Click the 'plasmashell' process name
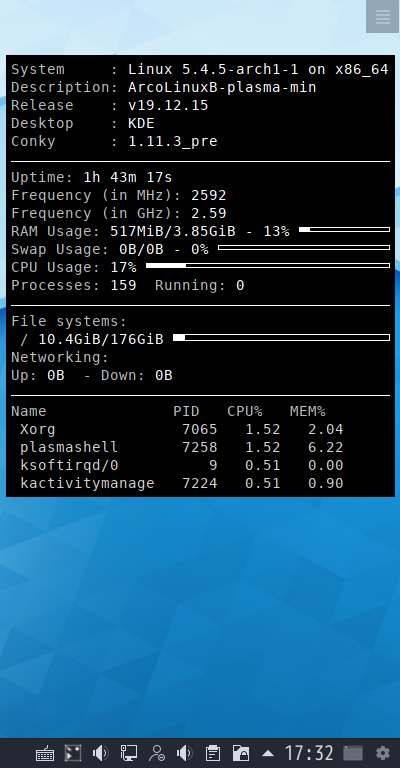Viewport: 400px width, 768px height. point(69,448)
